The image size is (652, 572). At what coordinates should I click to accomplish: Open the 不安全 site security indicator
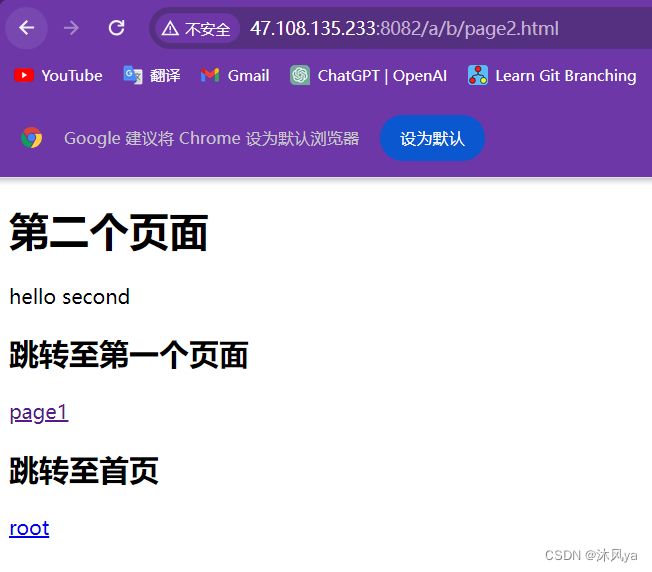197,29
